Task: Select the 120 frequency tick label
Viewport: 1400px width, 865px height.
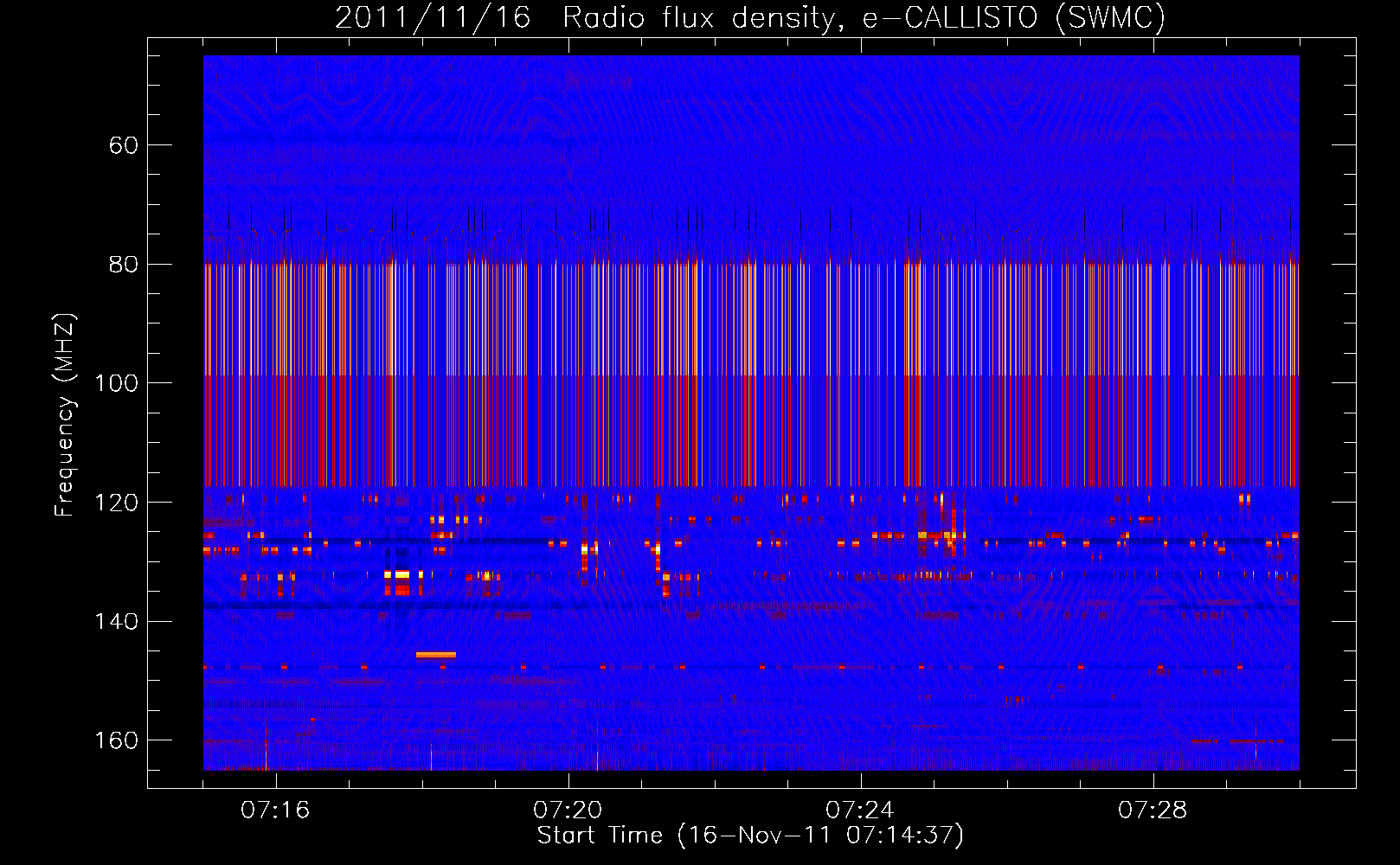Action: (x=117, y=503)
